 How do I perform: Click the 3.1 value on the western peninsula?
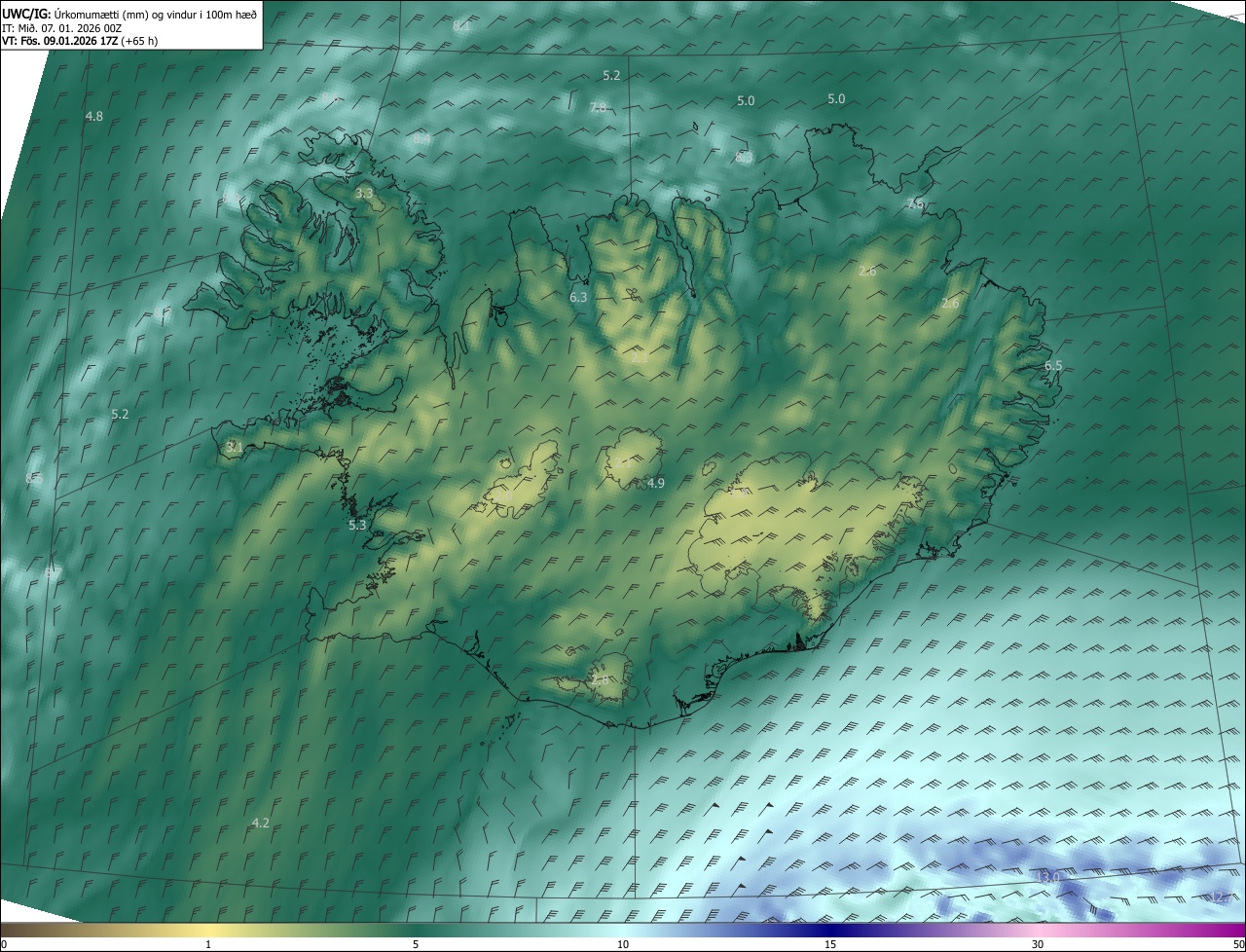coord(234,446)
